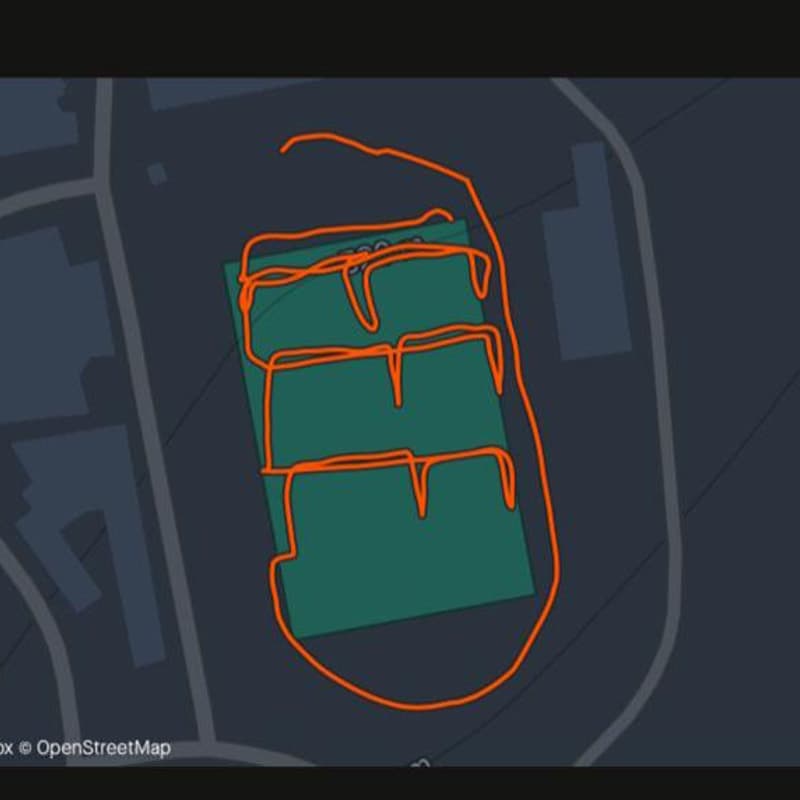Open the OpenStreetMap attribution link
800x800 pixels.
click(x=104, y=748)
